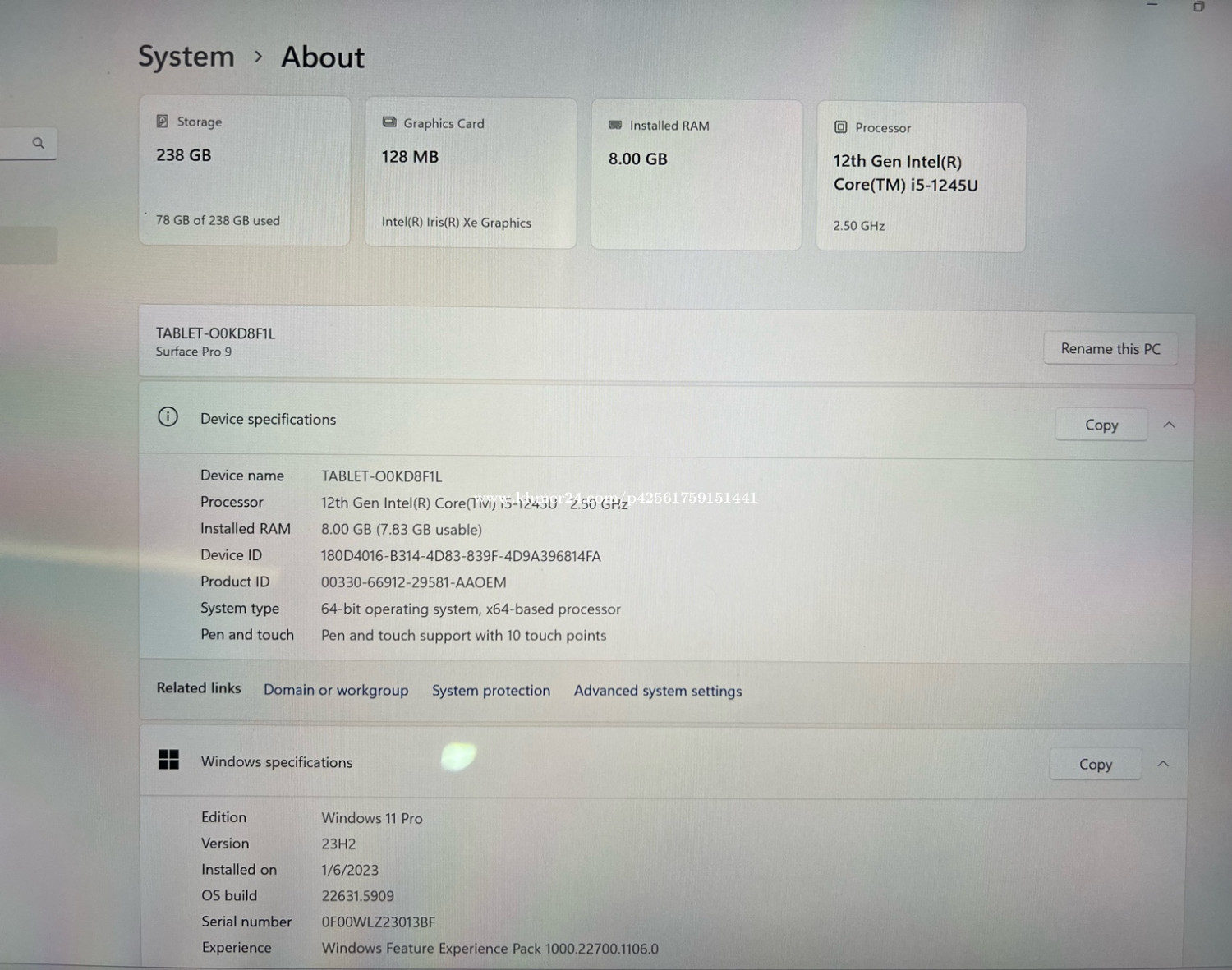
Task: Select the 12th Gen Intel Processor card
Action: tap(921, 177)
